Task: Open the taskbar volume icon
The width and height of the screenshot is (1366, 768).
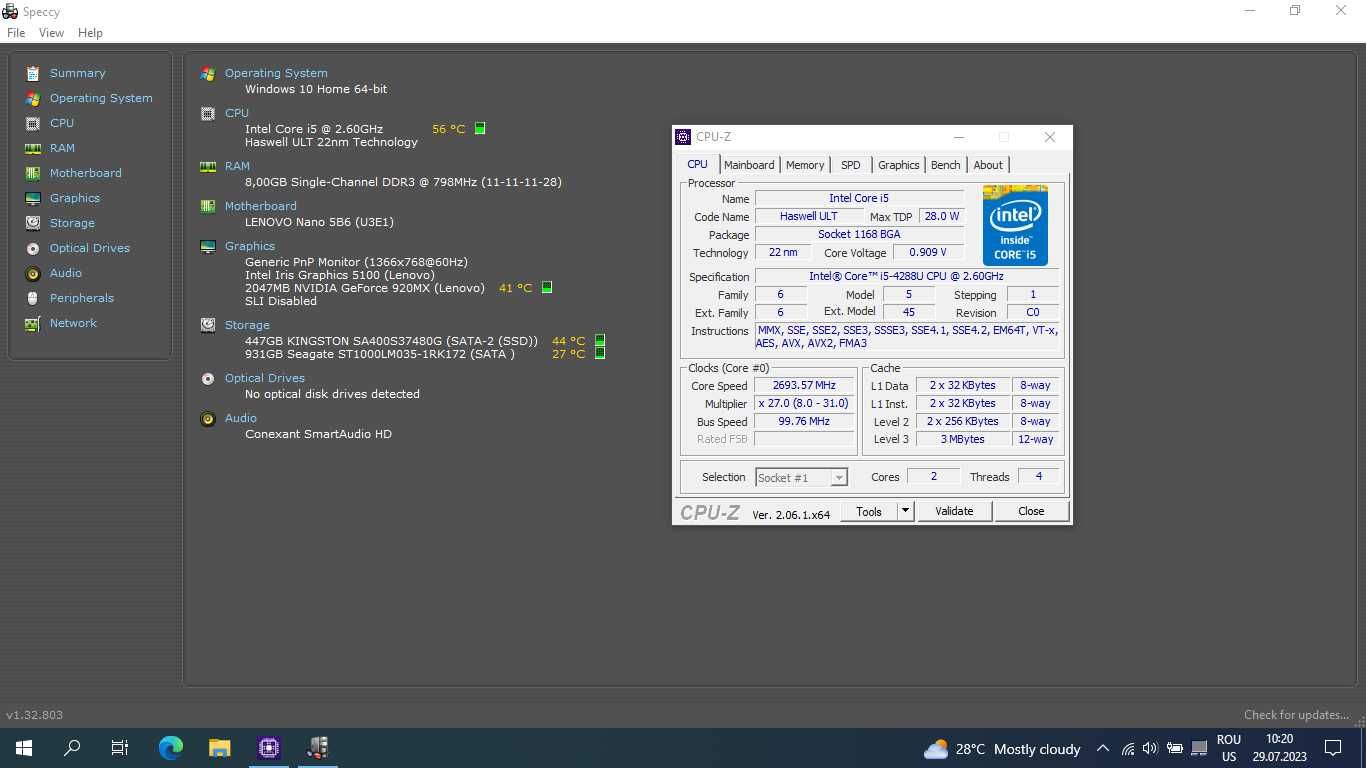Action: click(1150, 748)
